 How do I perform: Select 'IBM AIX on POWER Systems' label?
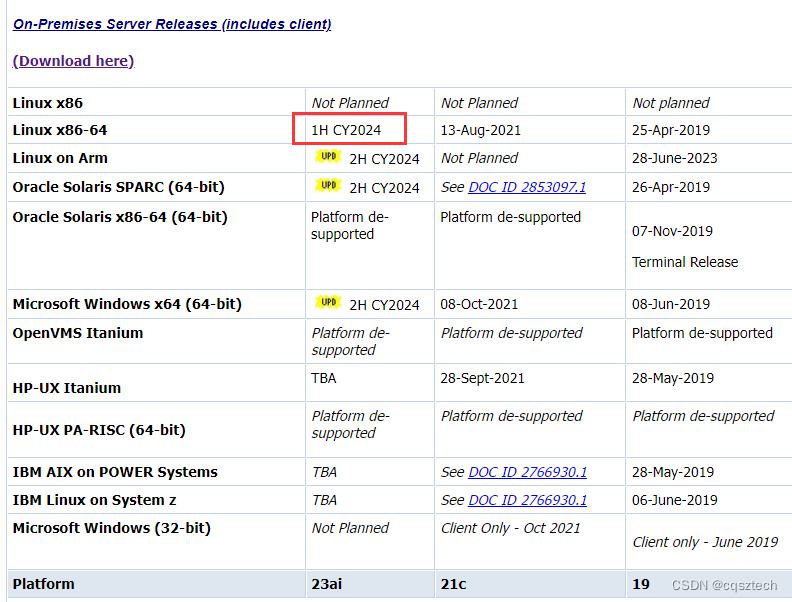[115, 472]
